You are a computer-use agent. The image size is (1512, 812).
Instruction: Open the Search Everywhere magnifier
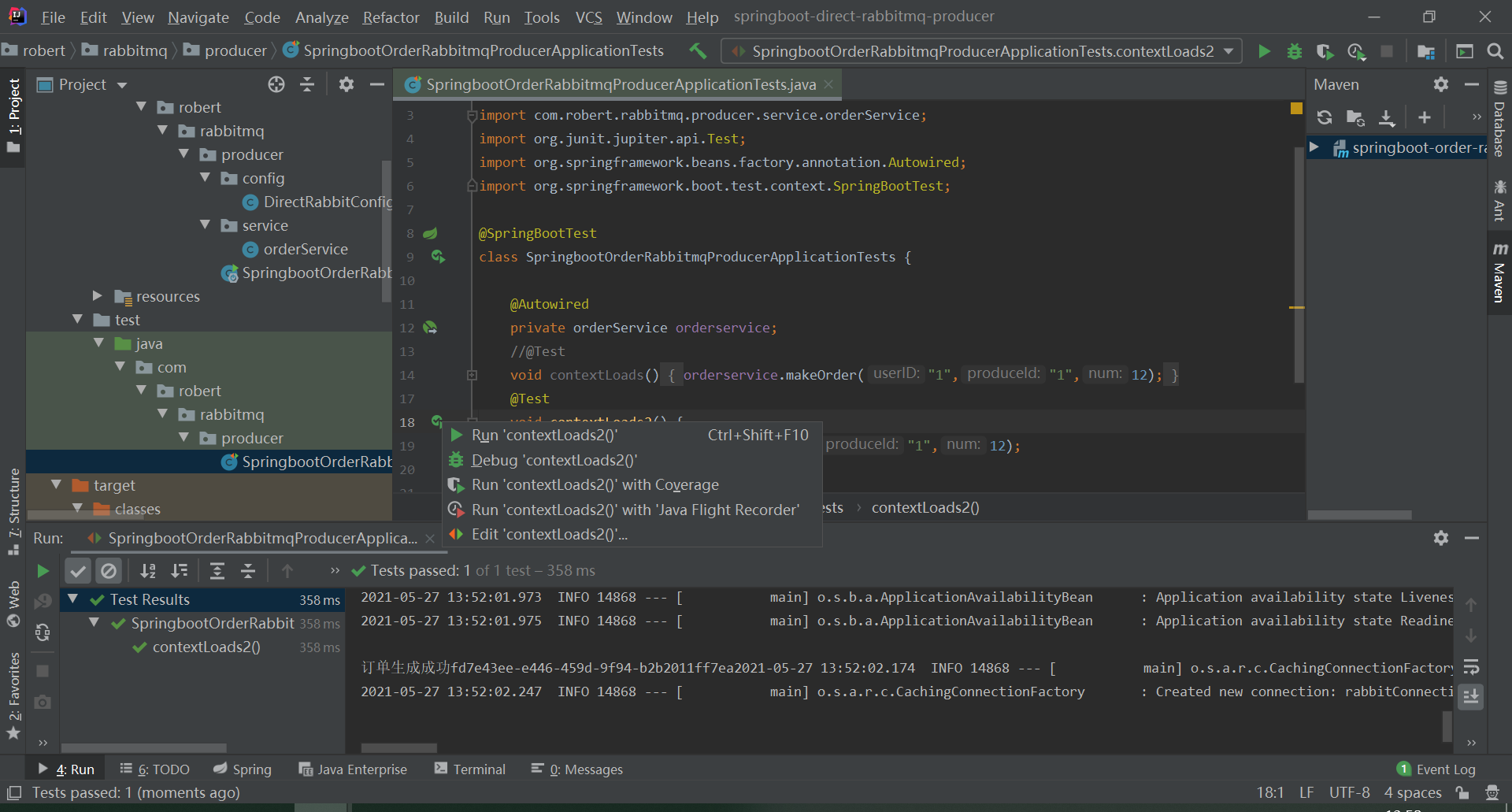pos(1495,51)
